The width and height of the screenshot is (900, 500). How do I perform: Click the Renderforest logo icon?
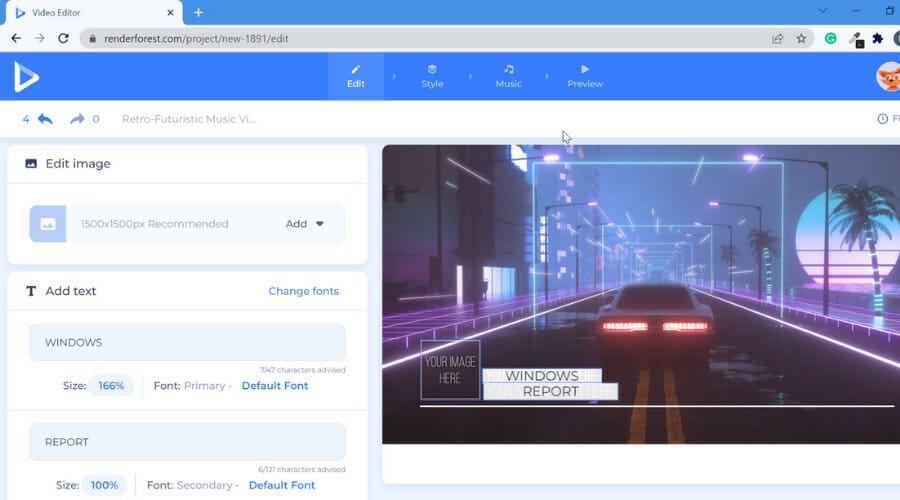point(26,76)
